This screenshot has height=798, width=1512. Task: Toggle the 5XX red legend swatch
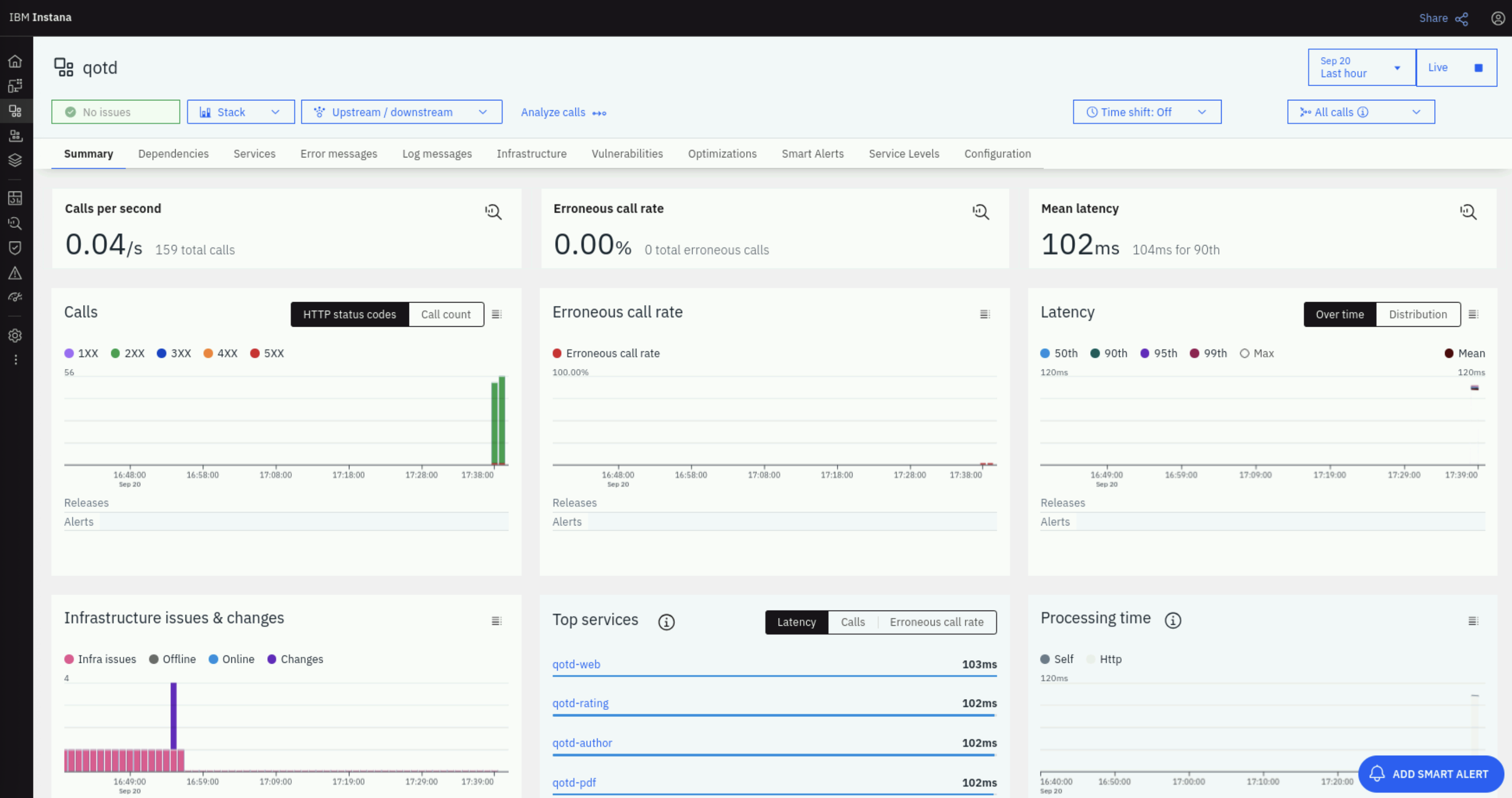255,353
